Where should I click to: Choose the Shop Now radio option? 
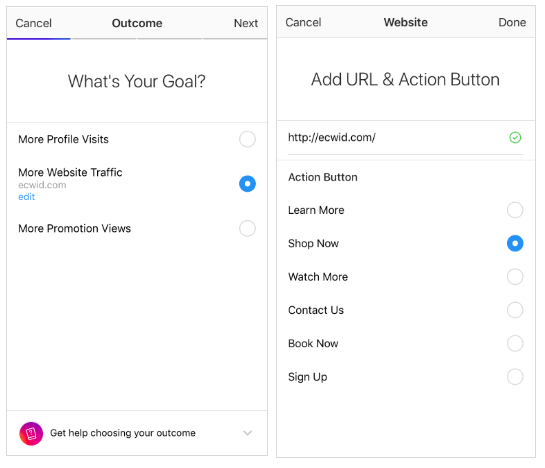click(x=515, y=243)
